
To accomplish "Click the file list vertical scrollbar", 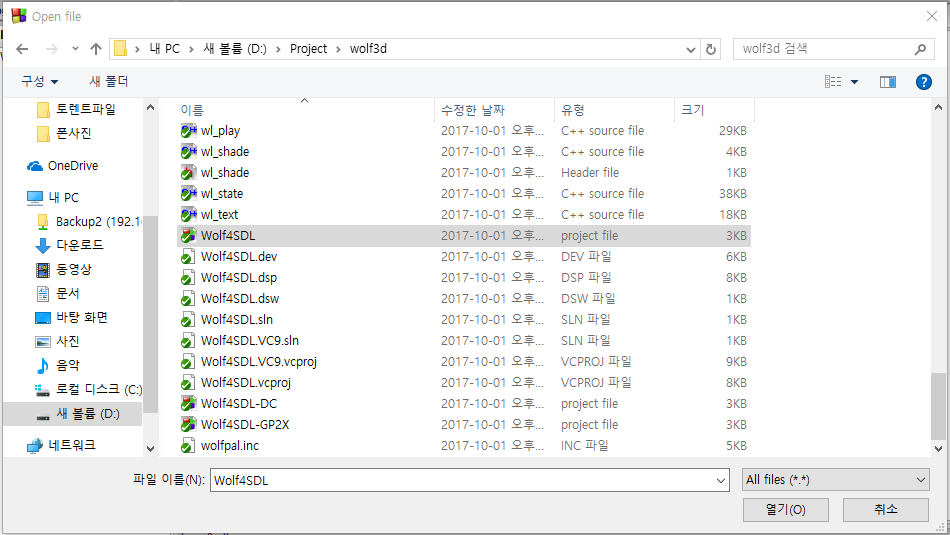I will 937,405.
